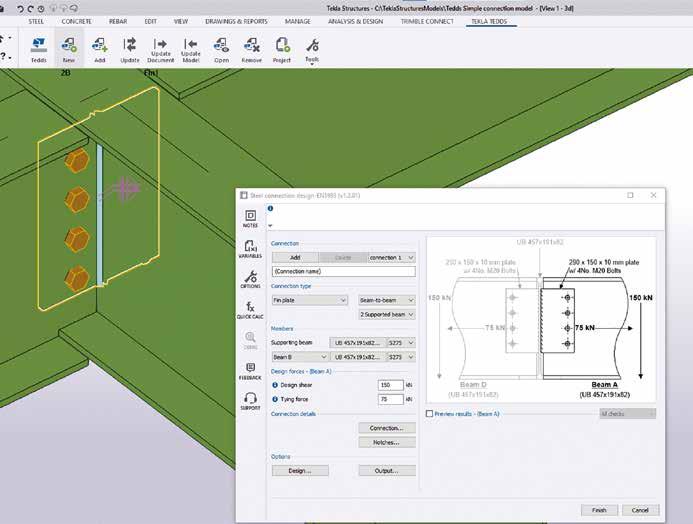Click the undo arrow in title bar
This screenshot has width=693, height=524.
tap(20, 8)
